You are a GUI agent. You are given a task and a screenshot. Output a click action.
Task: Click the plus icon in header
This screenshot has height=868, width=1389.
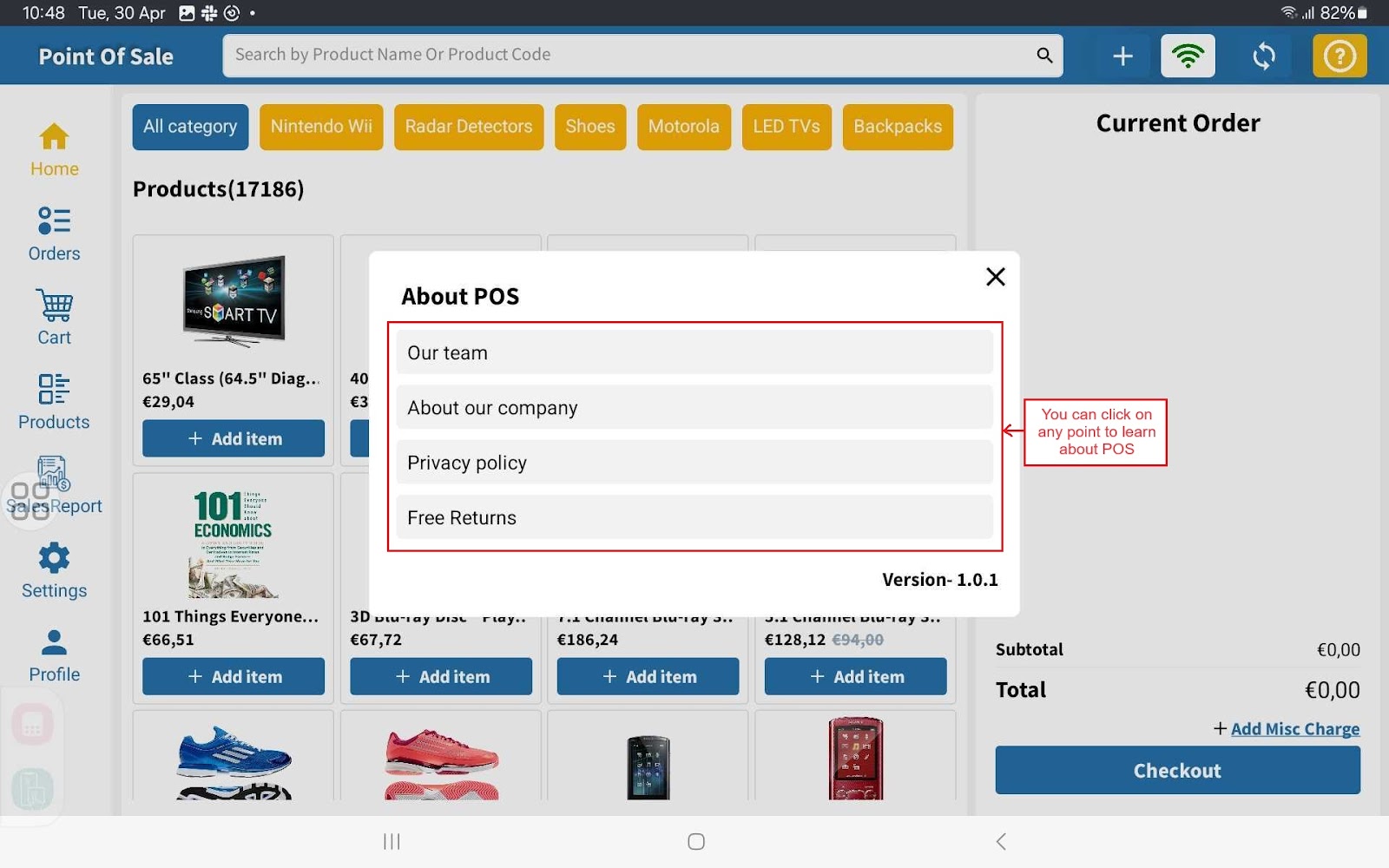click(x=1122, y=56)
